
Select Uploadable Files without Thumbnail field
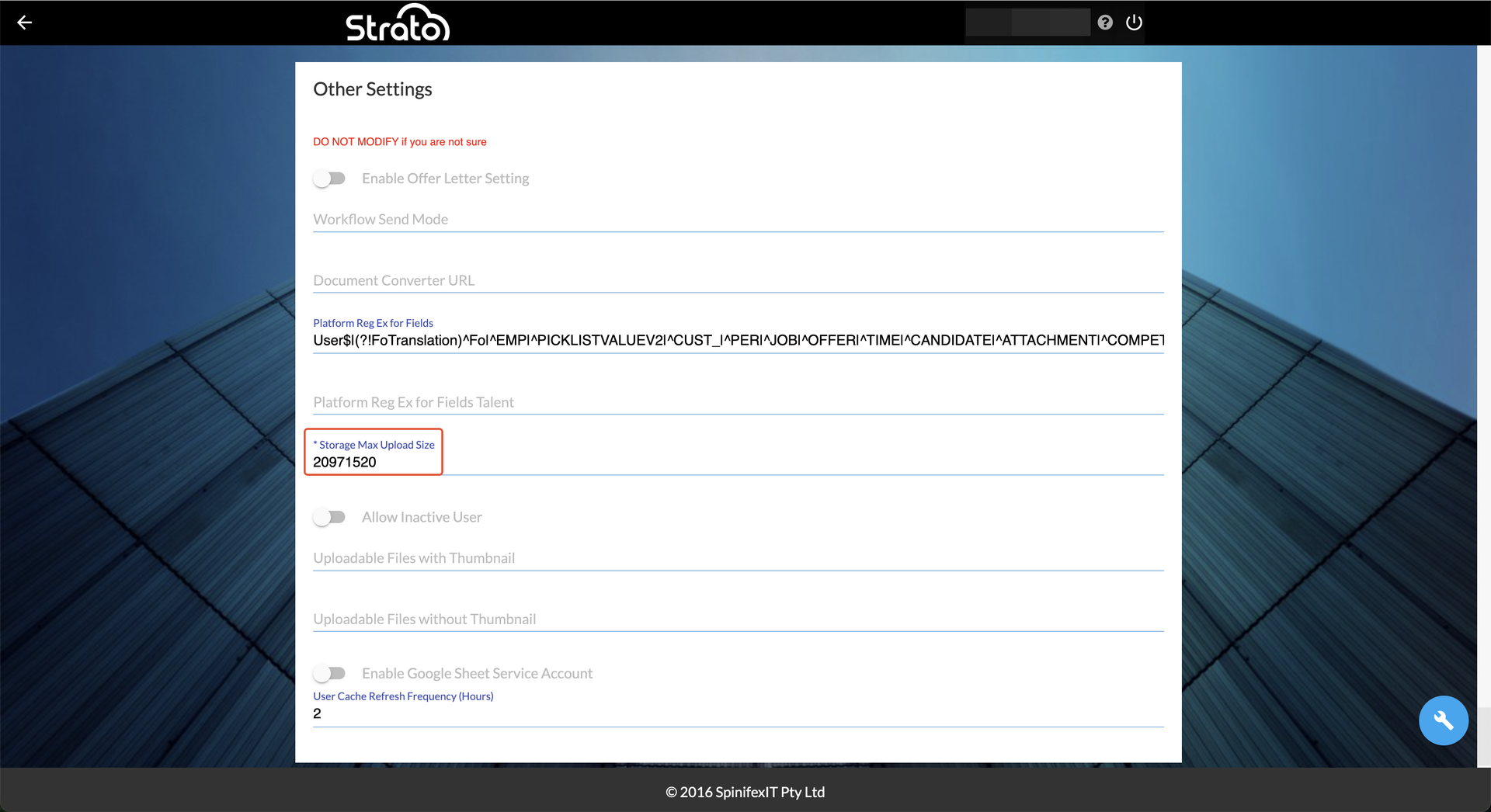pyautogui.click(x=738, y=619)
